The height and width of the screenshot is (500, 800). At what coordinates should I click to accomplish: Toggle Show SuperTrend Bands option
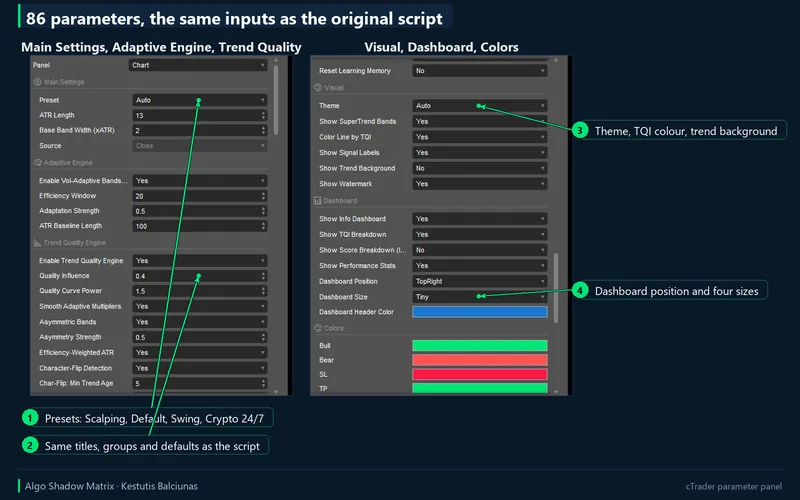(x=480, y=121)
